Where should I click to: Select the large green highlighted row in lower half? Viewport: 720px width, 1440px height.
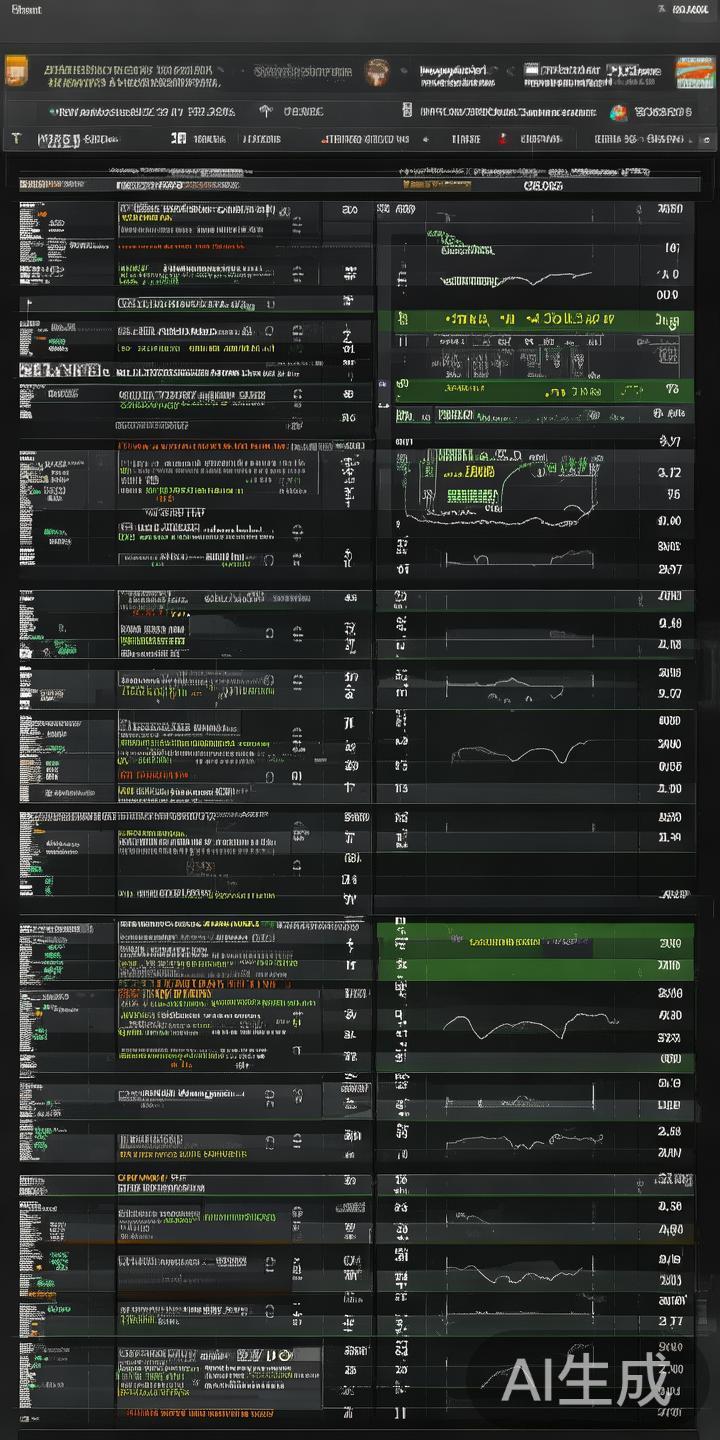pos(535,942)
